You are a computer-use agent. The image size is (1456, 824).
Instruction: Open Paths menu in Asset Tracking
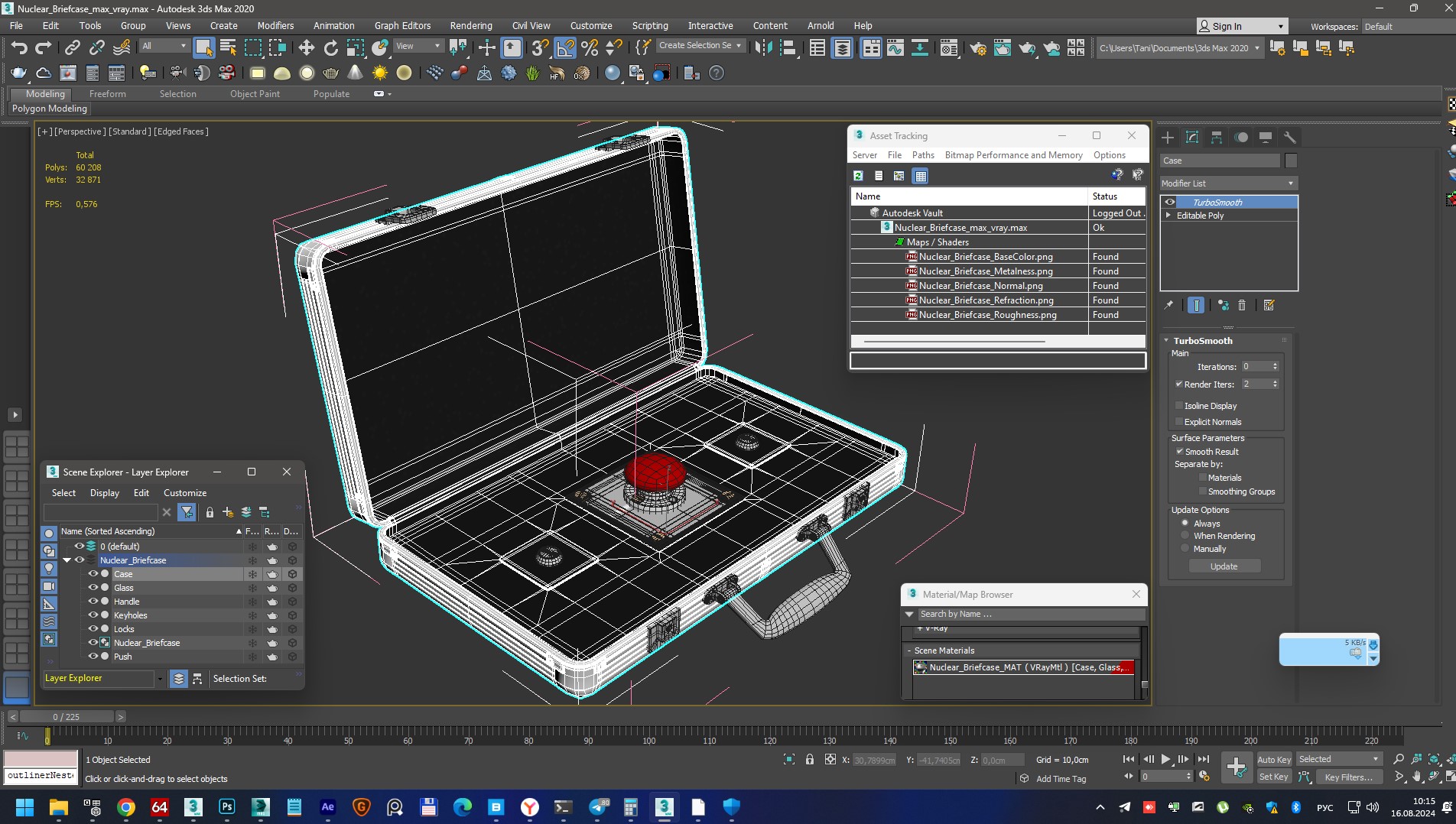tap(923, 154)
